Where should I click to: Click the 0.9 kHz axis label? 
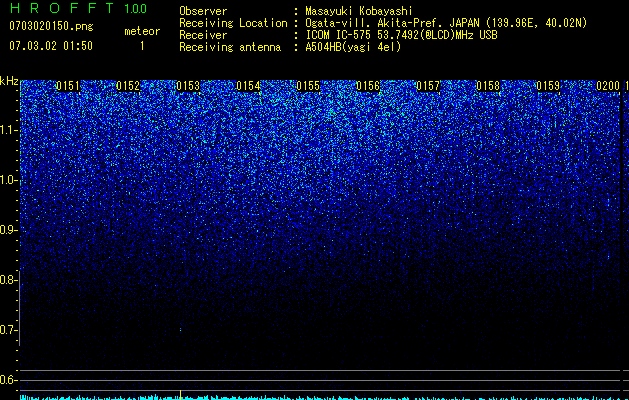[x=8, y=230]
